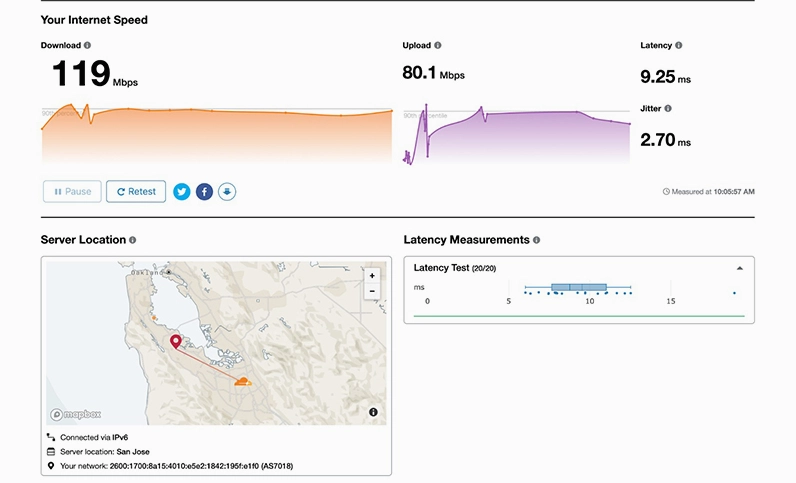
Task: Click the orange Cloudflare server marker
Action: click(241, 381)
